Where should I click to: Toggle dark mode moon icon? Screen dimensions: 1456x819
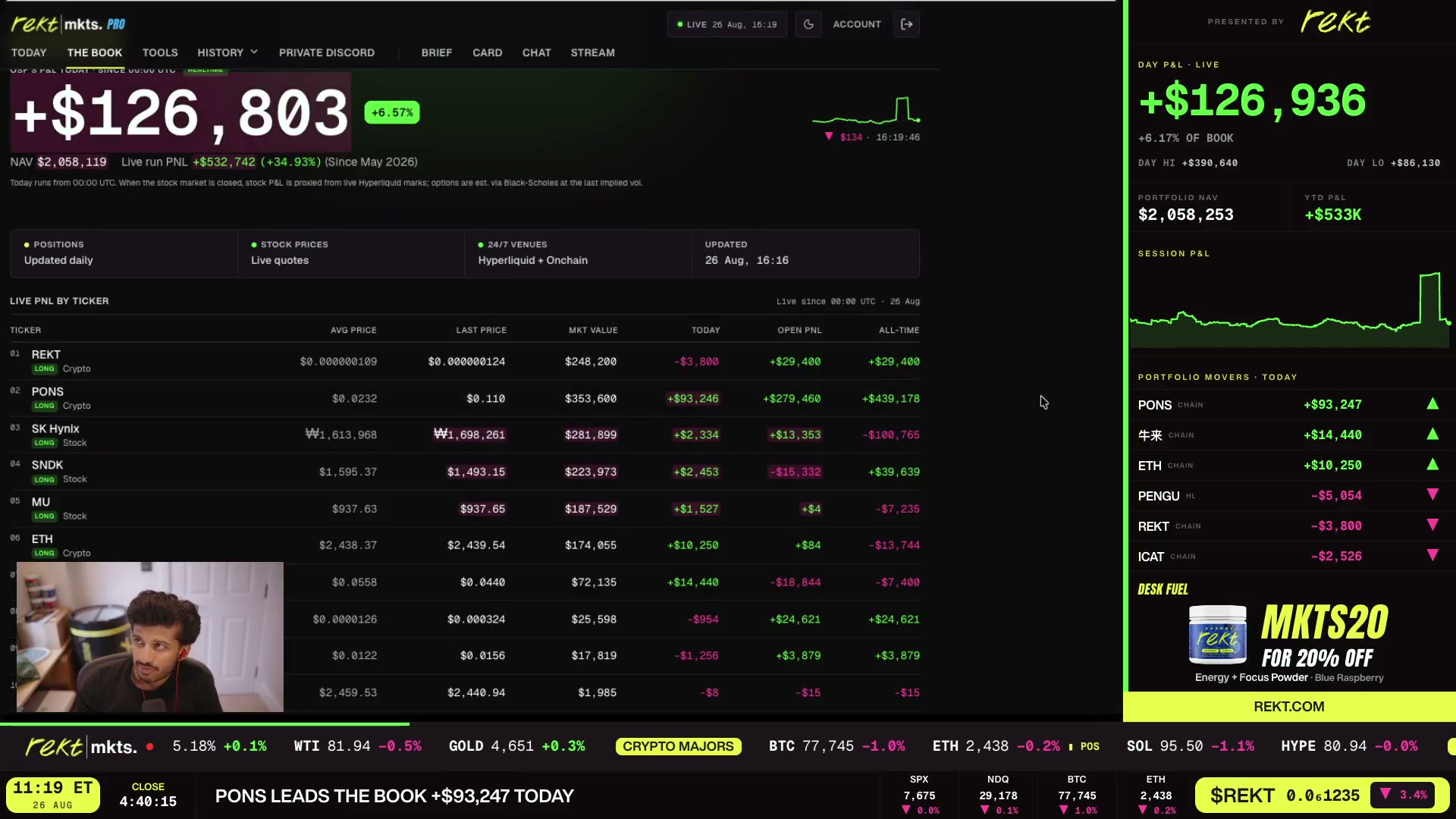808,24
